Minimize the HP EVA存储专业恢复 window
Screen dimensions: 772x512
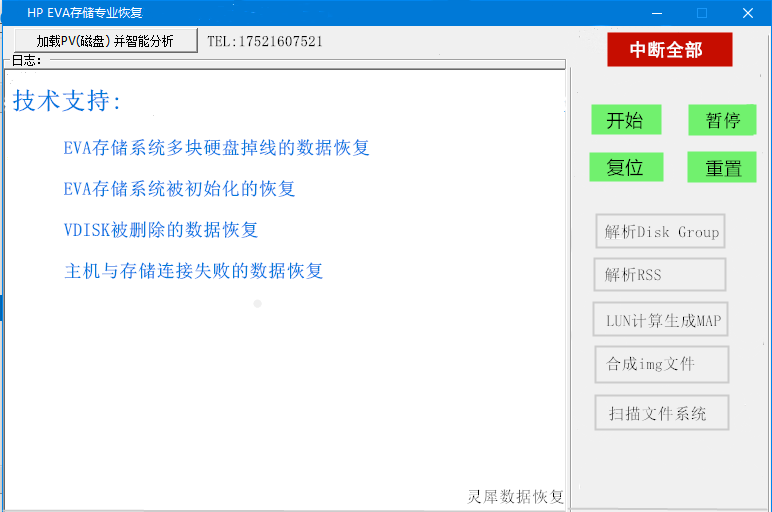tap(657, 13)
